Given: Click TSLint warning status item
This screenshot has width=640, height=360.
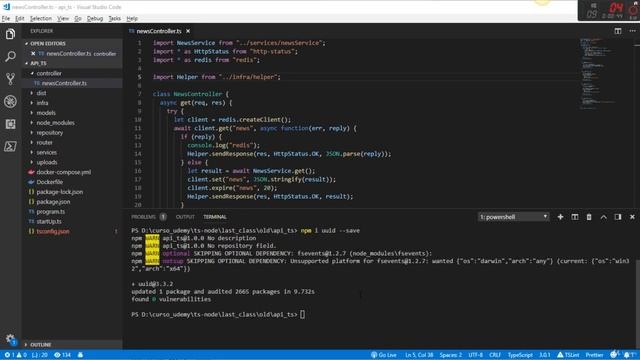Looking at the screenshot, I should pyautogui.click(x=568, y=355).
